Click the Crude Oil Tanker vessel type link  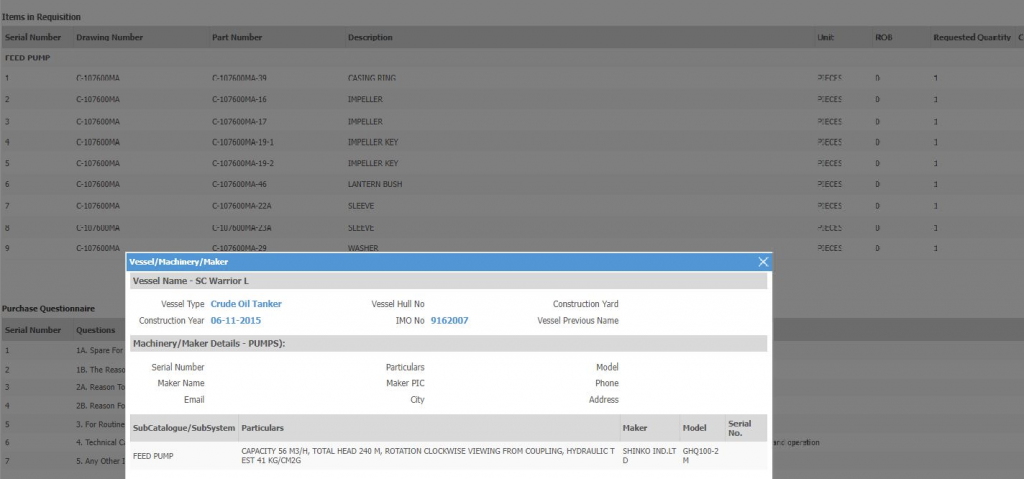coord(246,304)
